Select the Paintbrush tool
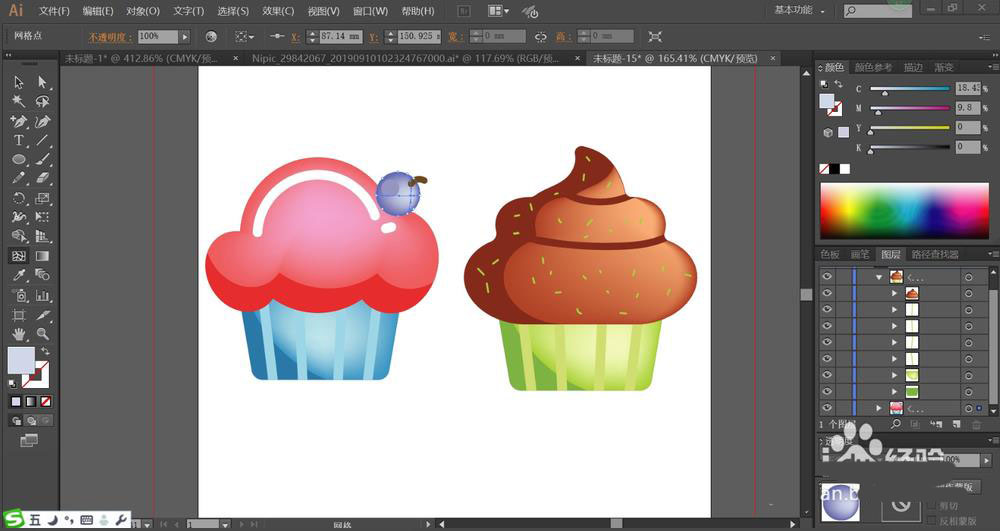1000x531 pixels. [42, 159]
